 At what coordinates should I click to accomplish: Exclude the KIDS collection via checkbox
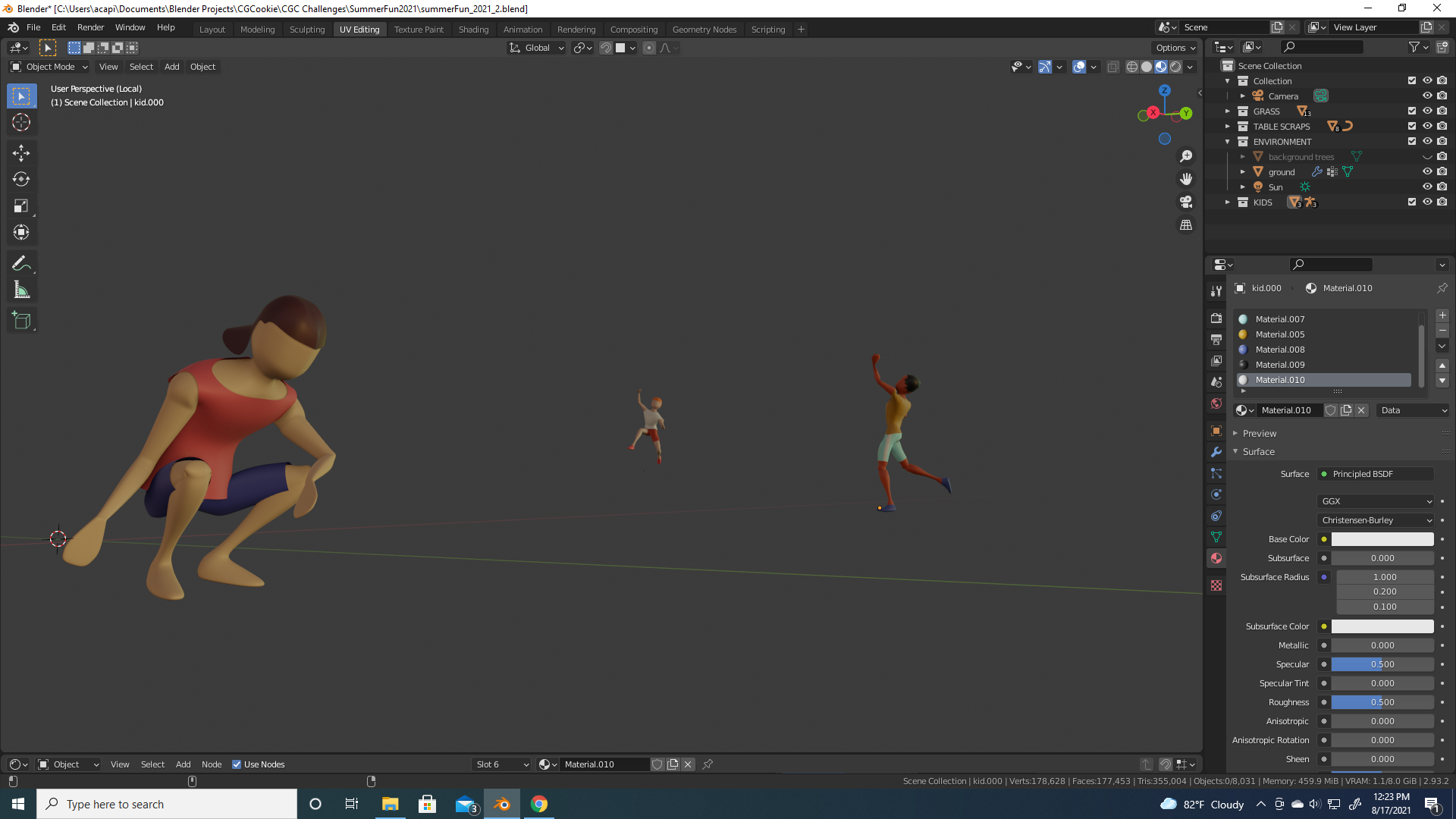pos(1412,202)
